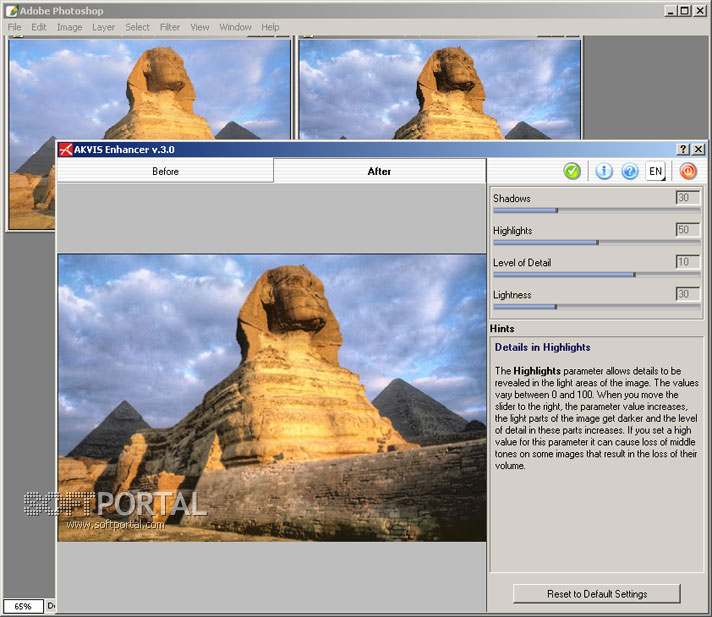Image resolution: width=712 pixels, height=617 pixels.
Task: Click the Lightness value field showing 30
Action: (x=687, y=294)
